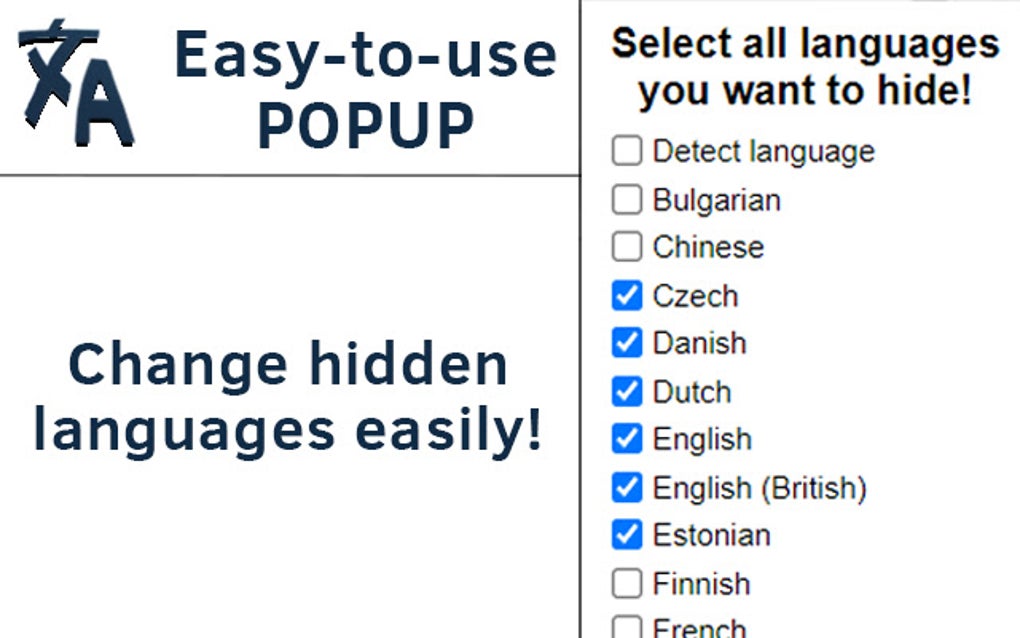
Task: Untick the Dutch language checkbox
Action: (626, 391)
